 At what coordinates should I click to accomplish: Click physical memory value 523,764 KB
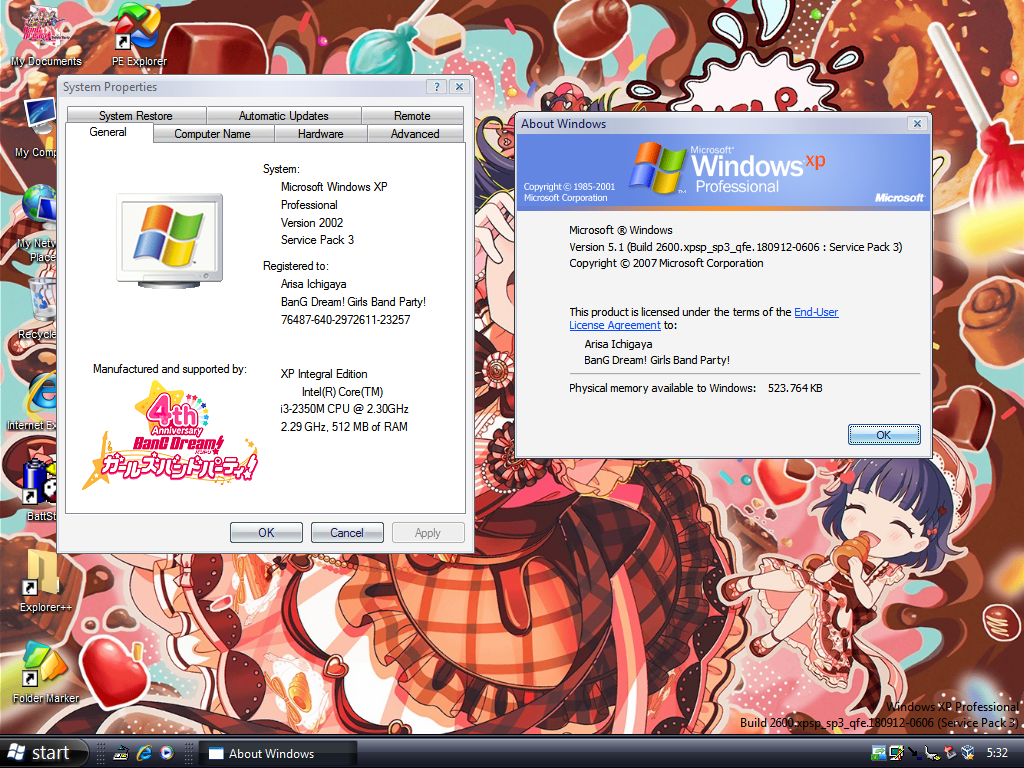click(795, 388)
